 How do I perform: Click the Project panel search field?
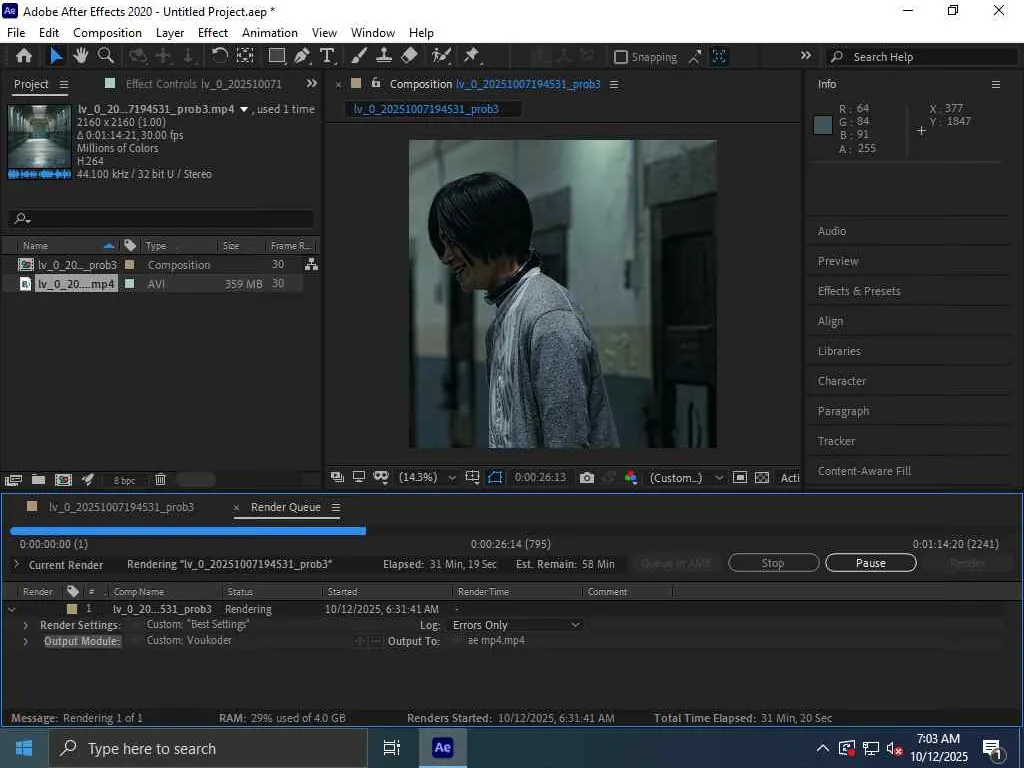point(165,219)
